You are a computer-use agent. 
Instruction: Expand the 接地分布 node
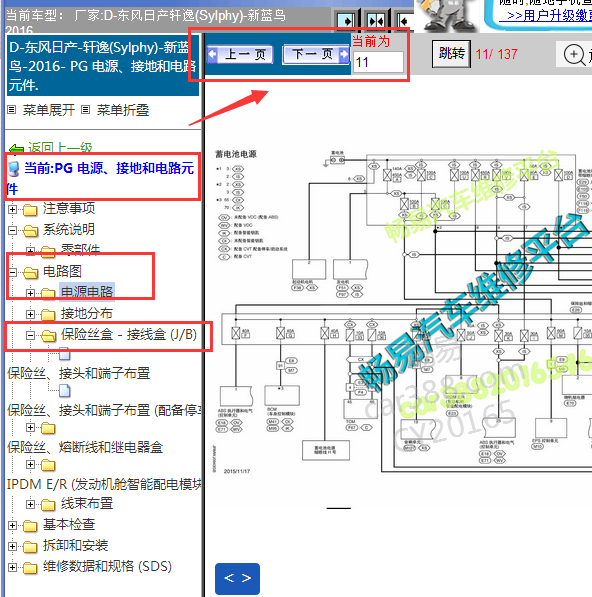pyautogui.click(x=30, y=314)
